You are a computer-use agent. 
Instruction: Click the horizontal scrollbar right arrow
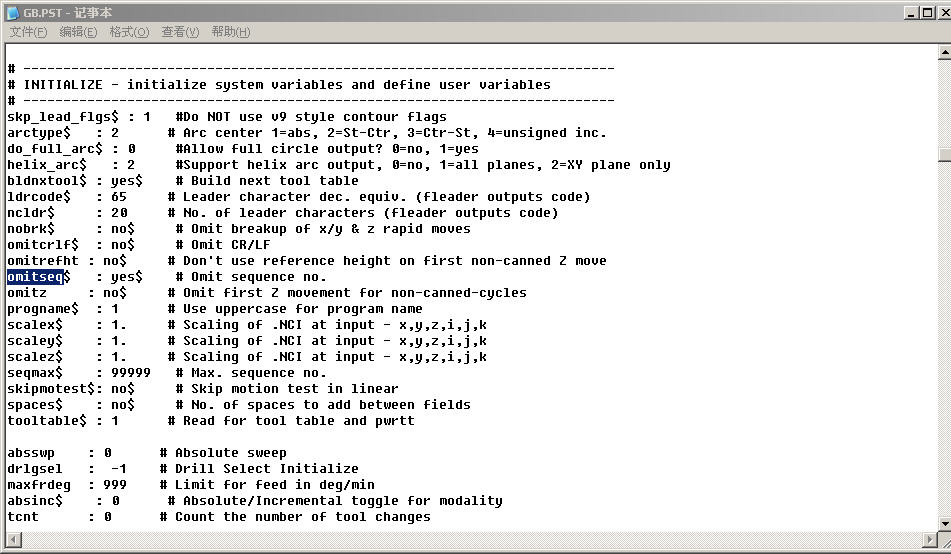coord(930,539)
